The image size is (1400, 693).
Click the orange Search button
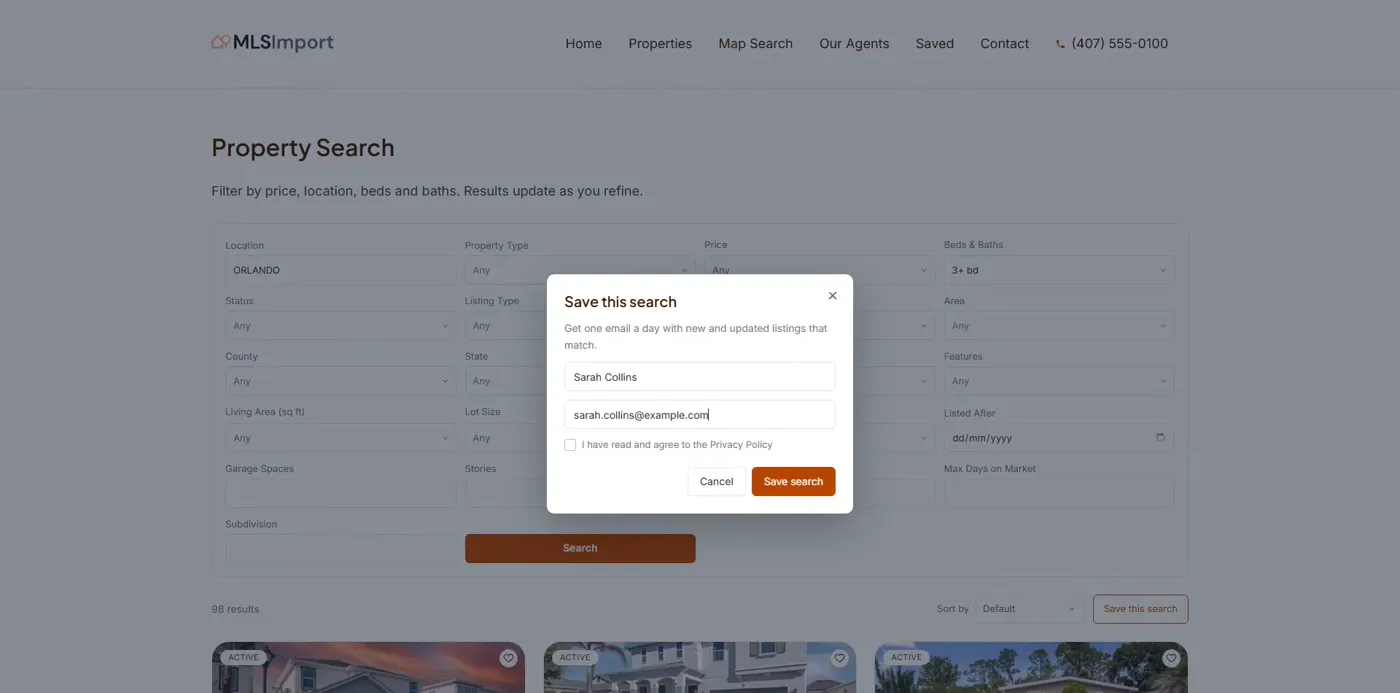click(x=580, y=548)
